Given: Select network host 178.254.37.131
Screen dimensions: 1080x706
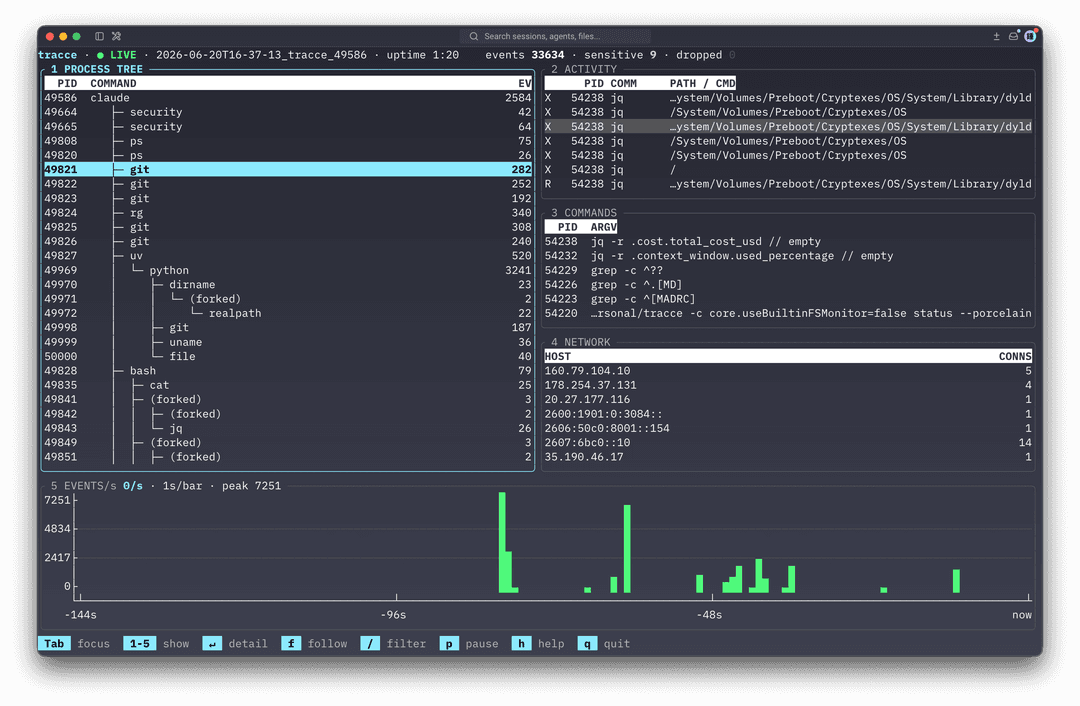Looking at the screenshot, I should point(788,385).
